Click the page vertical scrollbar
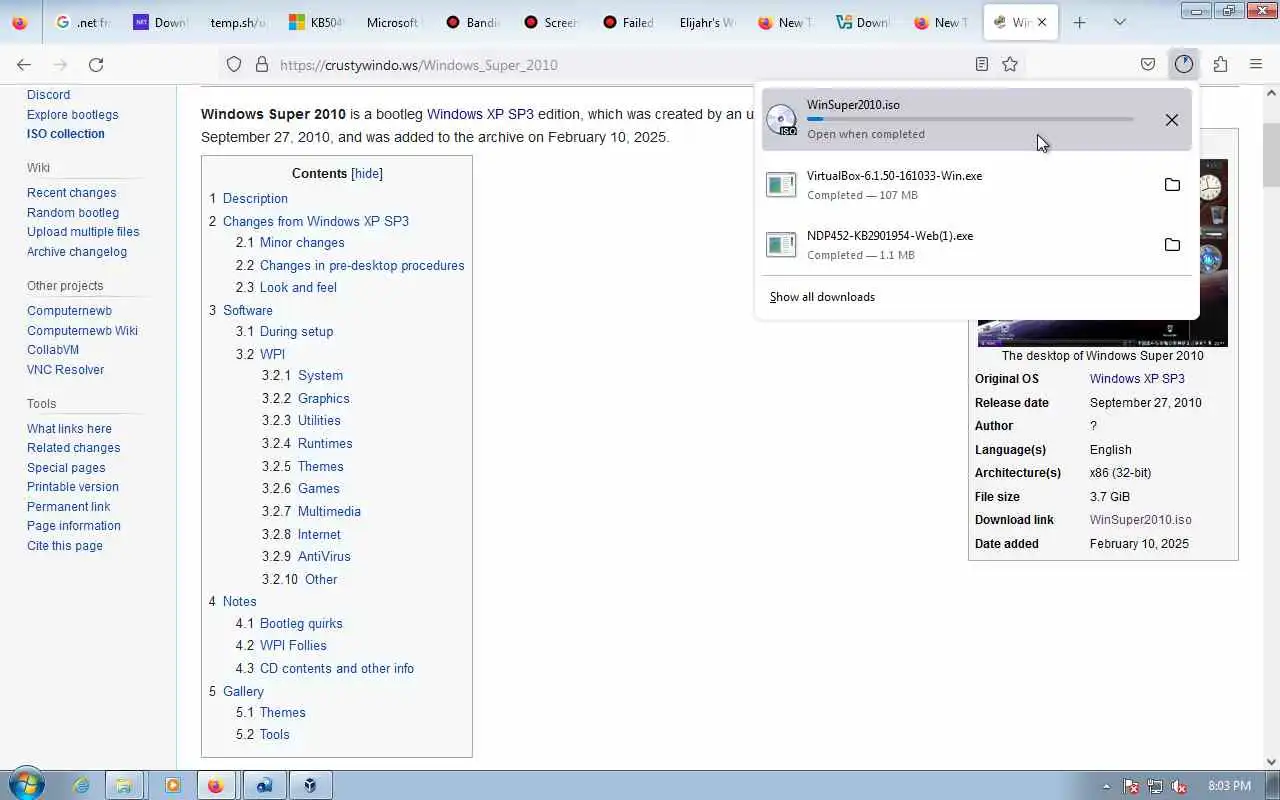This screenshot has height=800, width=1280. coord(1271,155)
